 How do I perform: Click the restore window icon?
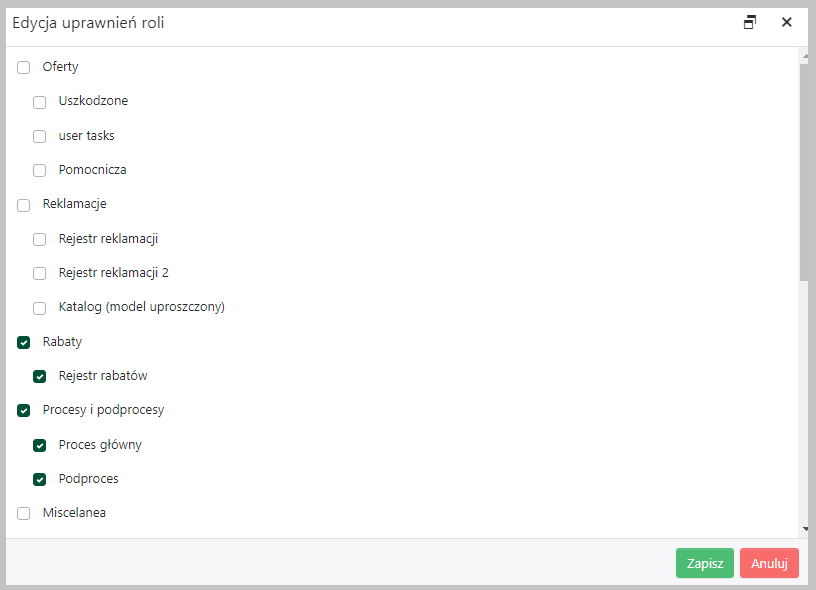pos(749,22)
